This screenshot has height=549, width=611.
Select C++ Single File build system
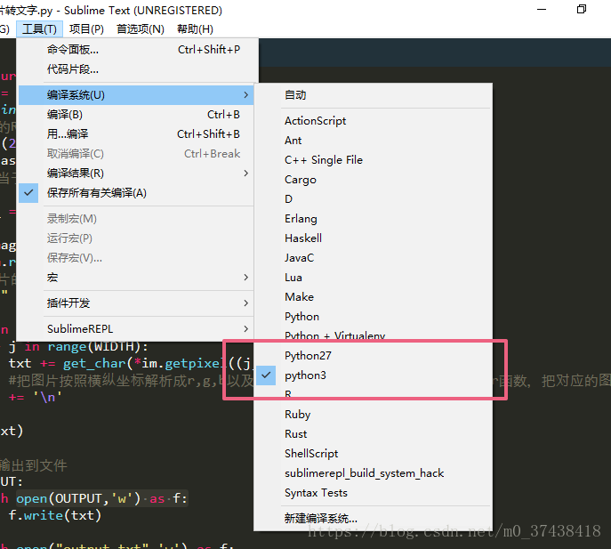tap(323, 160)
